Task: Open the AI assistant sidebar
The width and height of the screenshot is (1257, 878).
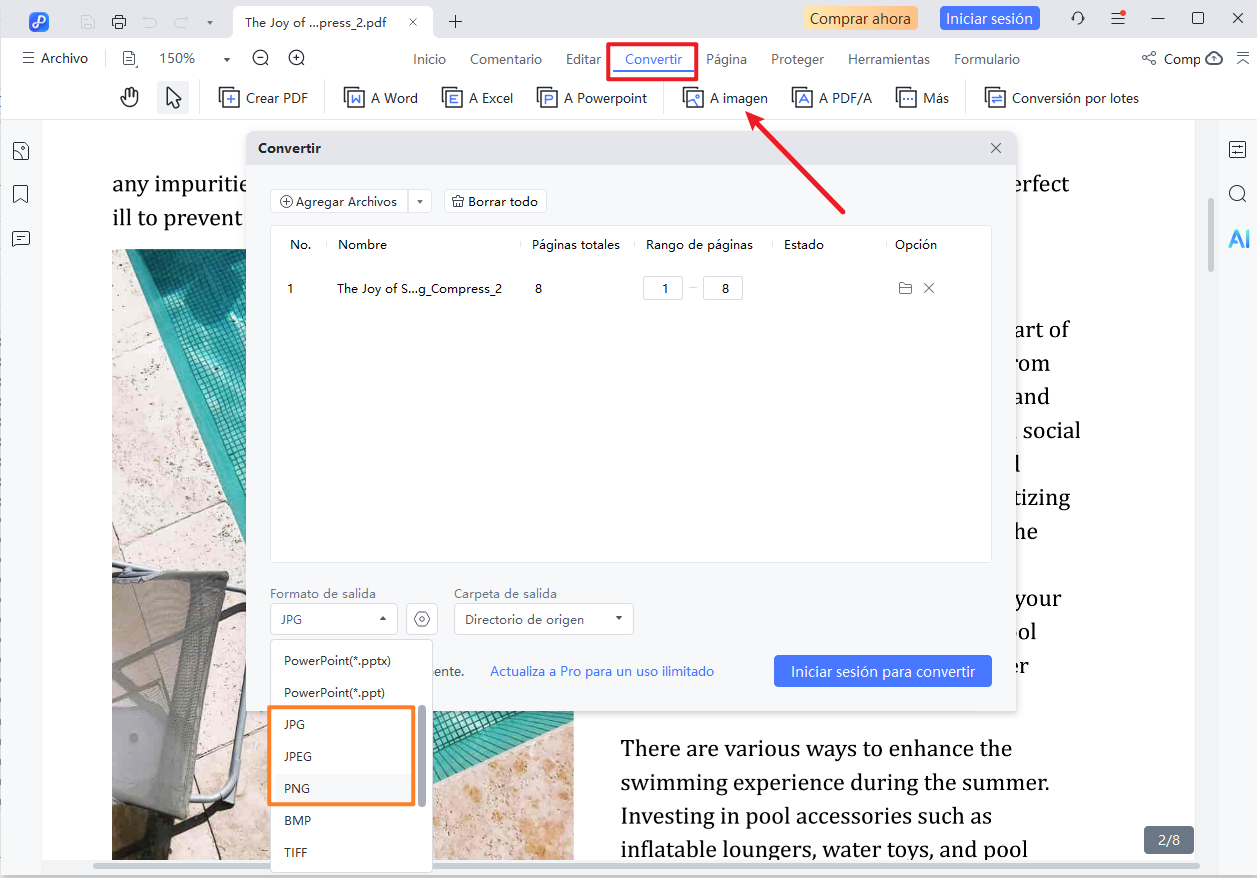Action: point(1238,238)
